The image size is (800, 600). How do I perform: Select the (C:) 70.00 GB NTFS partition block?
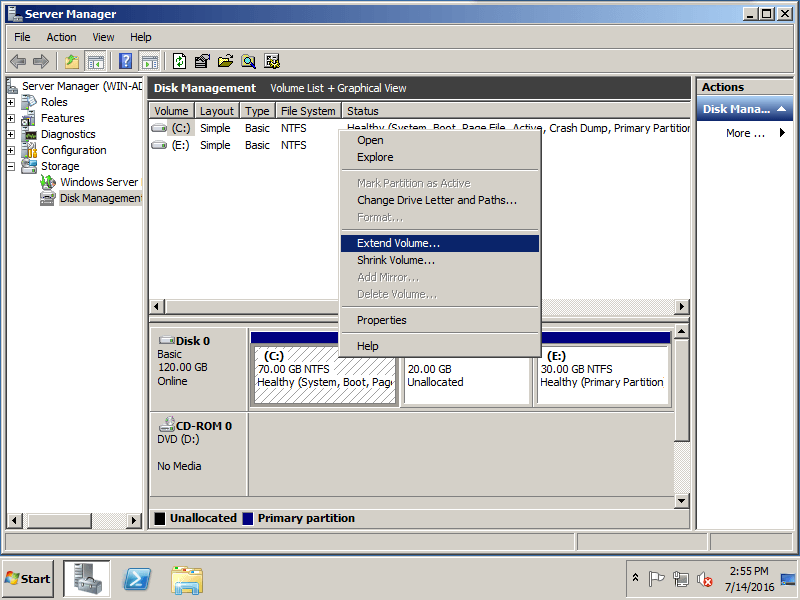(324, 375)
